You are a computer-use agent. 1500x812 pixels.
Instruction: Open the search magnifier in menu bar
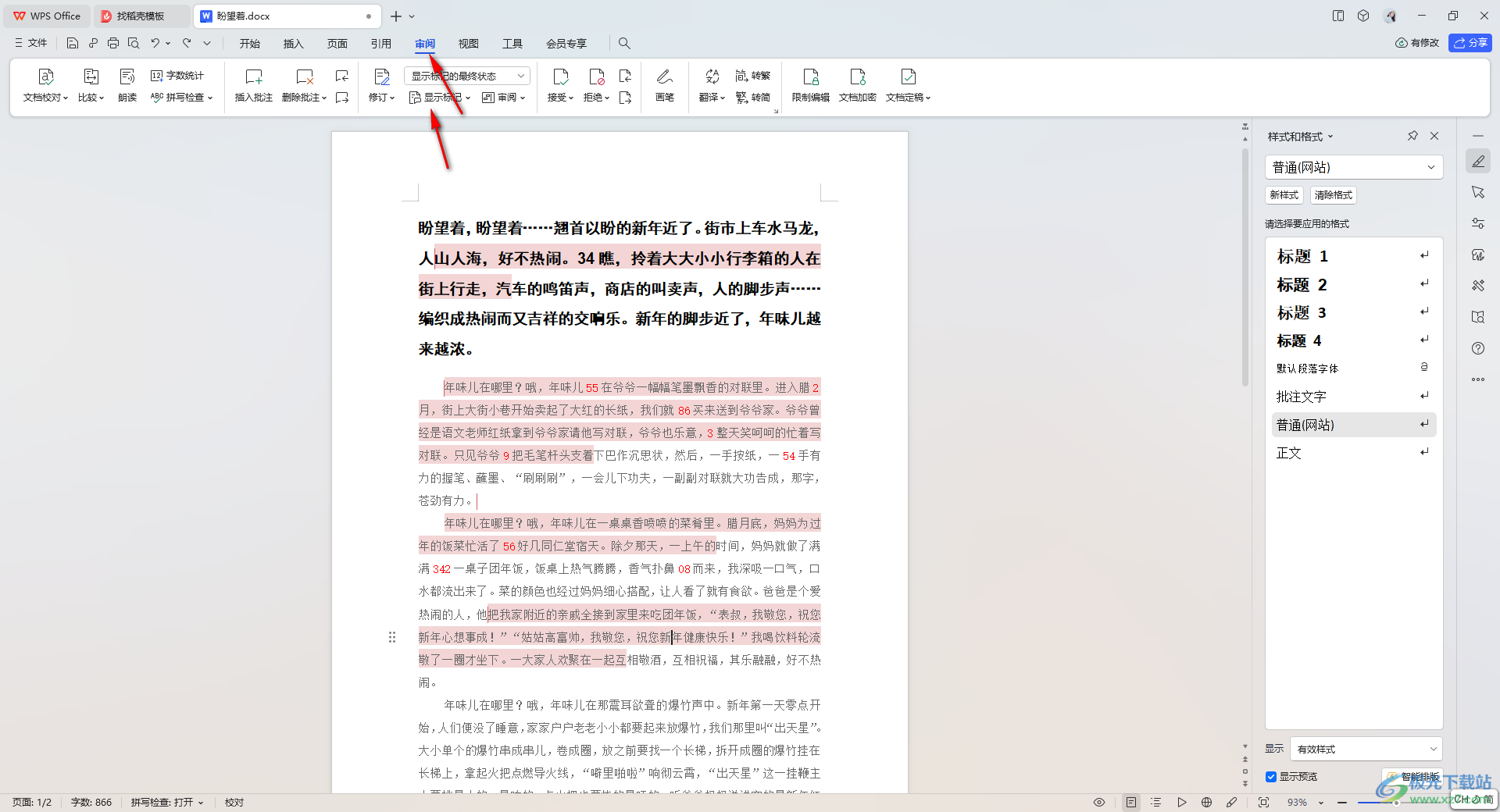[624, 43]
